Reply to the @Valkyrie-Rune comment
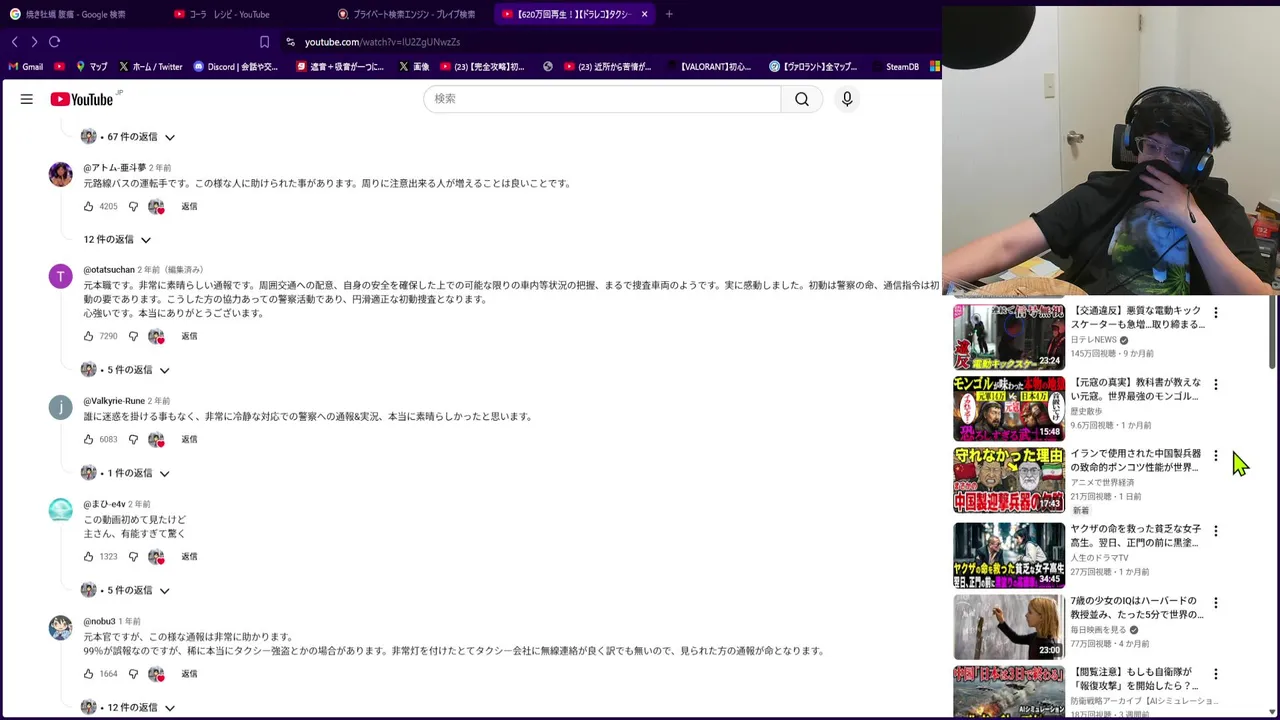 [189, 440]
